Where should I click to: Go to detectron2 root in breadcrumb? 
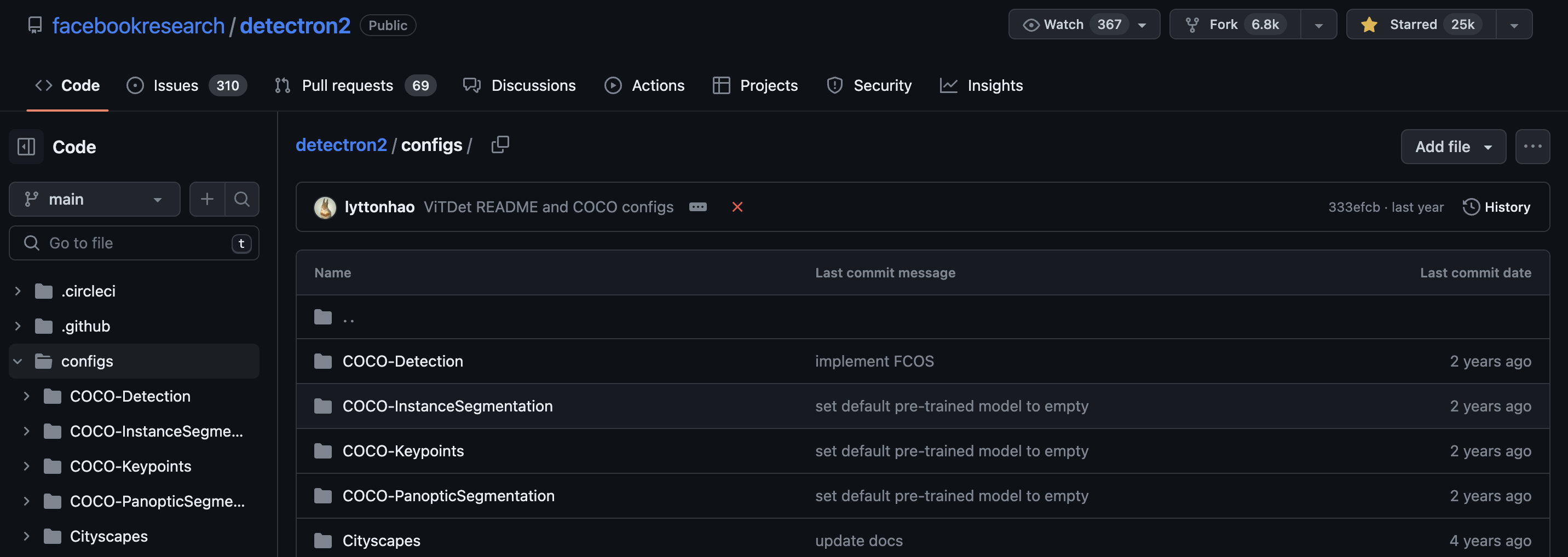pyautogui.click(x=341, y=145)
